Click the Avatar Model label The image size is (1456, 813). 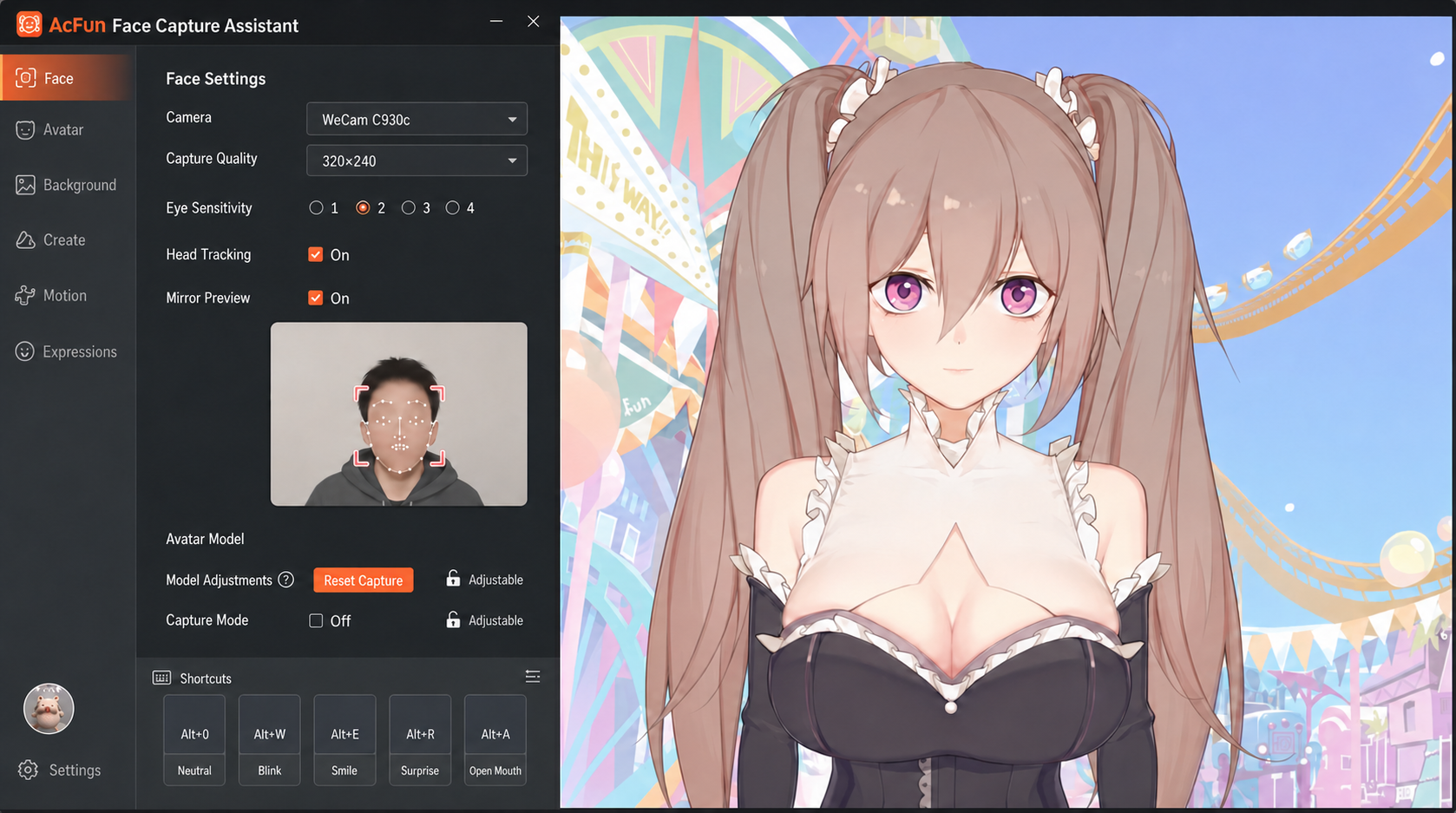coord(205,539)
